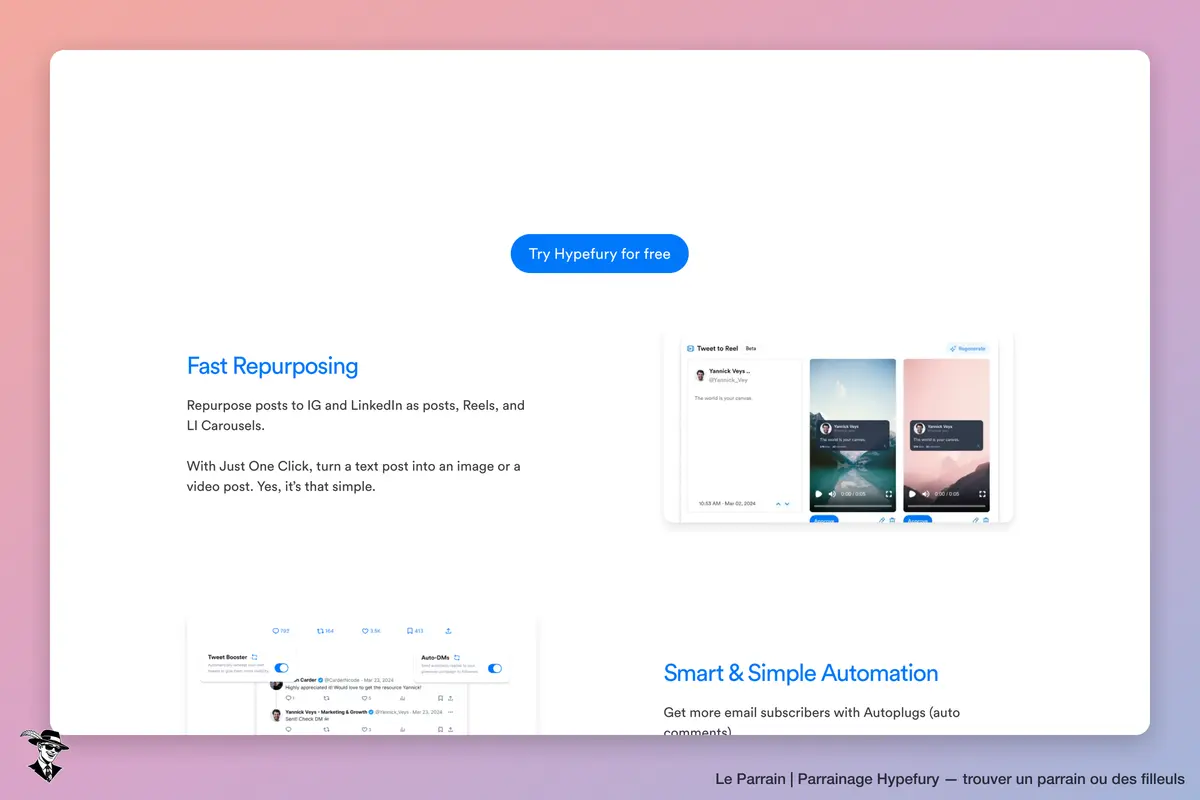Click the reply icon showing 792

[x=275, y=631]
